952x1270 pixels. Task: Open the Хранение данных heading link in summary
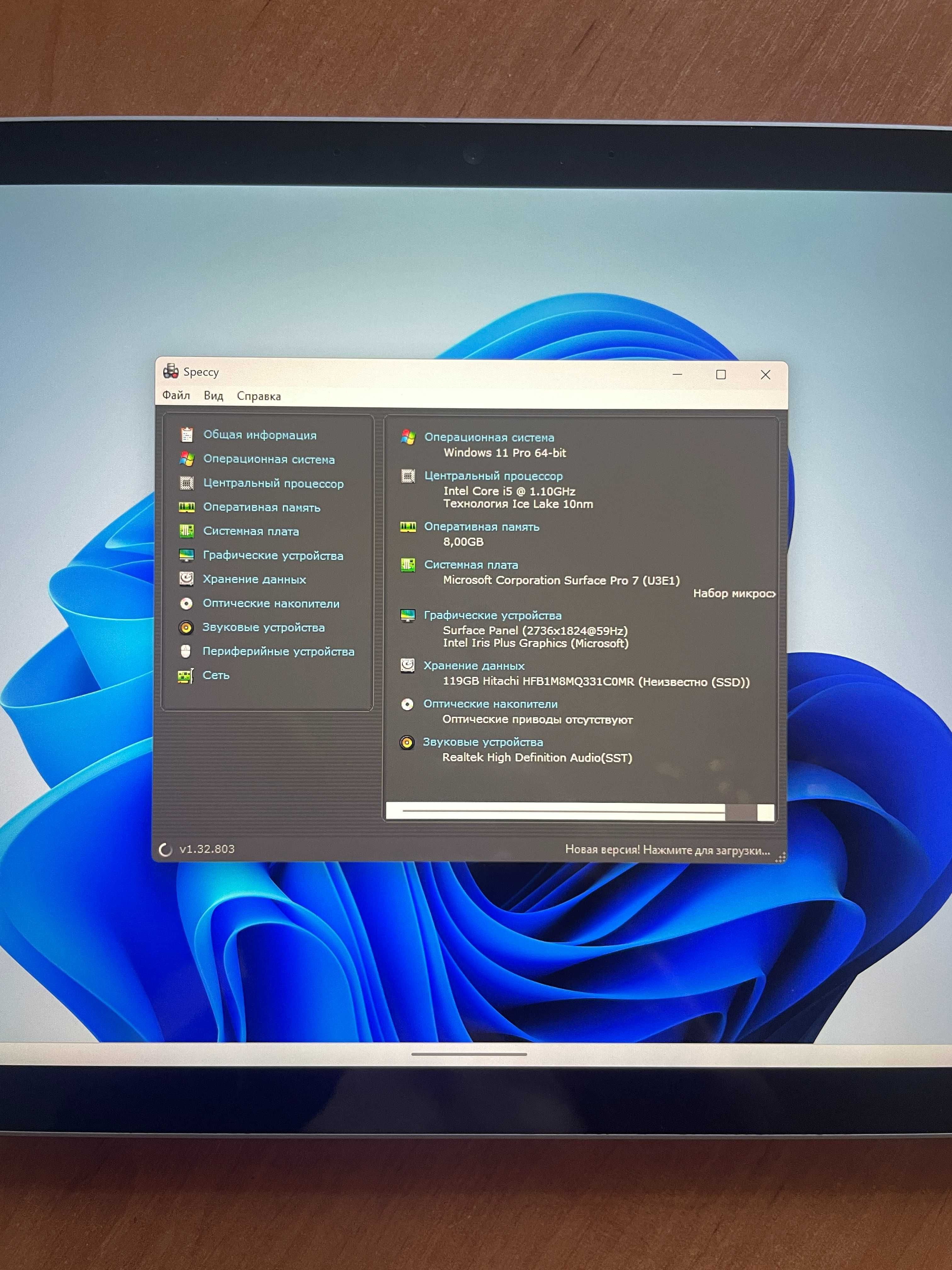pyautogui.click(x=474, y=666)
